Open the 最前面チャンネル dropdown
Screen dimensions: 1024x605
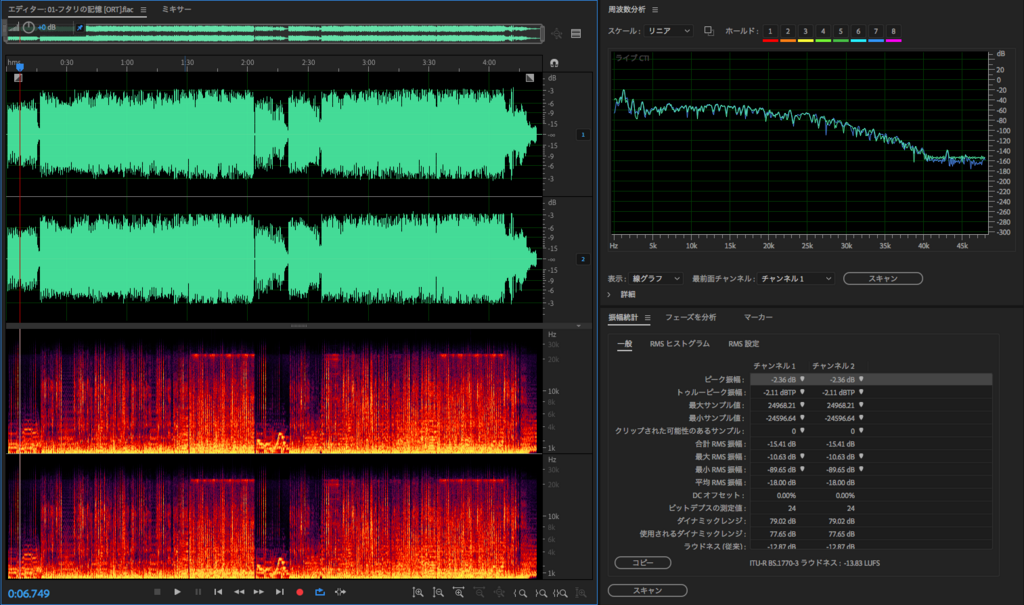click(x=795, y=278)
